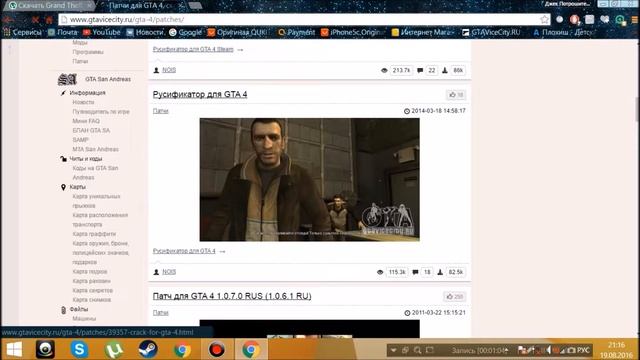Open author NOIS under Русификатор GTA 4 image
640x360 pixels.
pos(169,272)
